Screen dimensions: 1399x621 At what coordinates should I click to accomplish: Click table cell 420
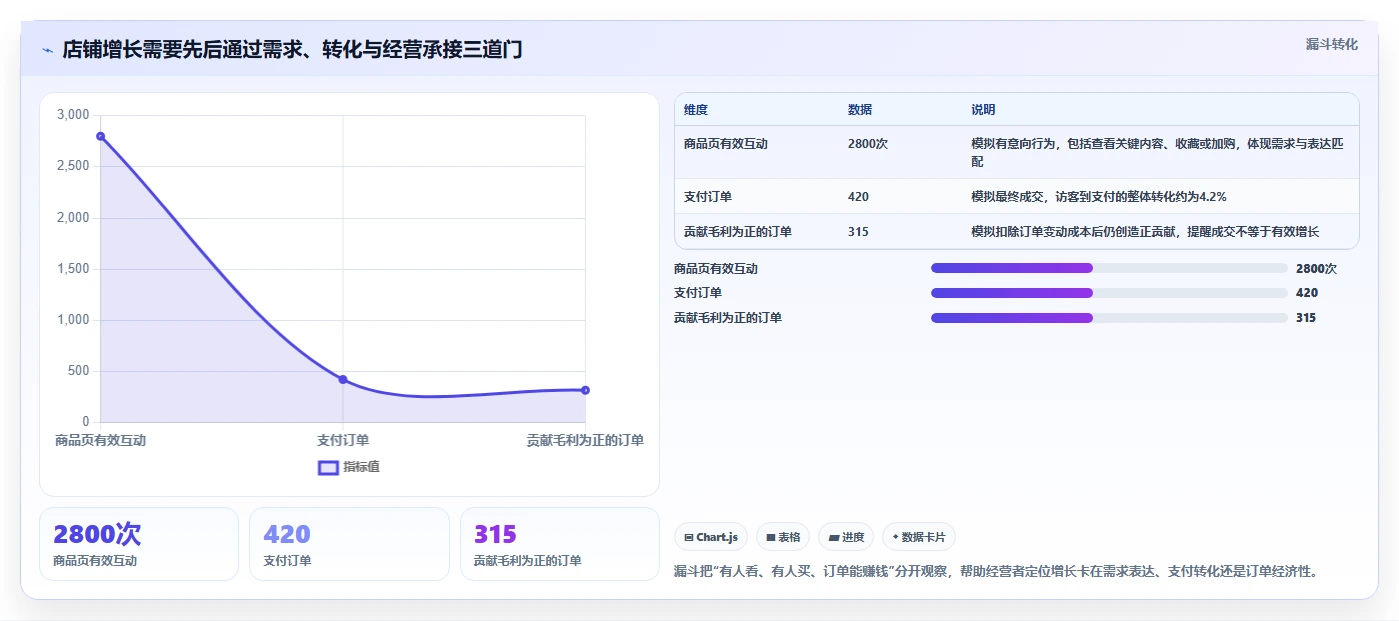pos(858,197)
